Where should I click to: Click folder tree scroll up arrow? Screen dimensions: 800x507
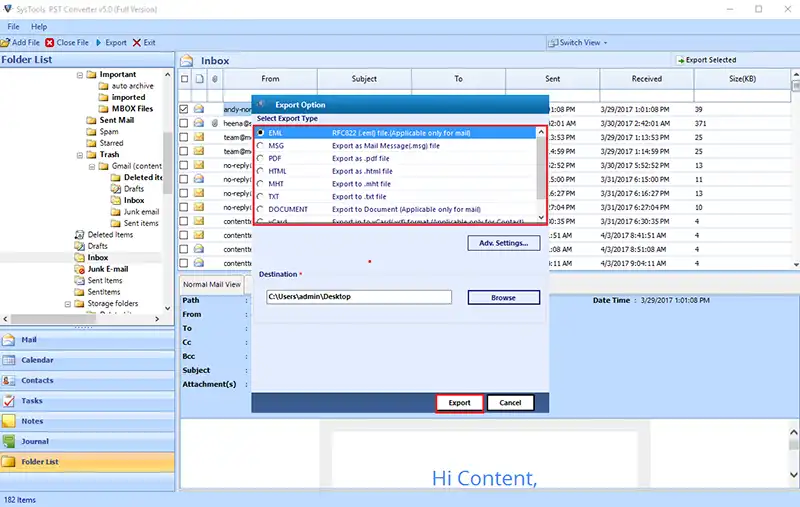point(167,75)
